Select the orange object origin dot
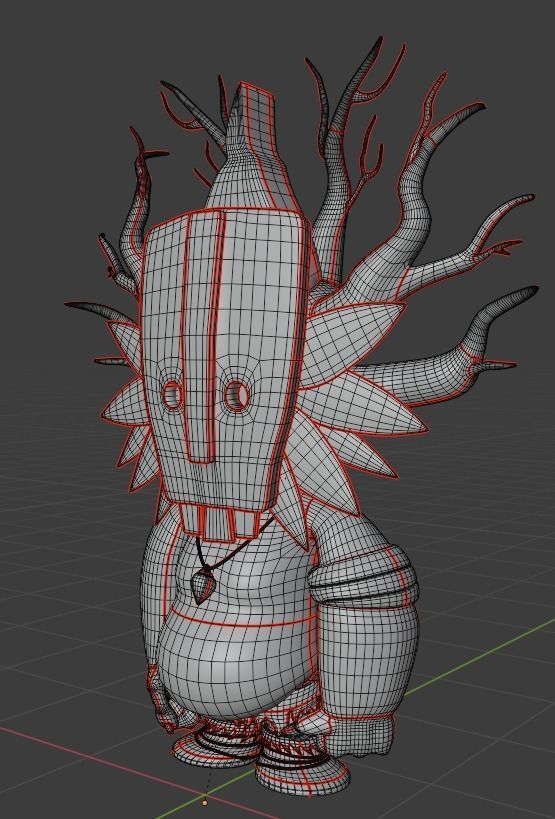This screenshot has height=819, width=555. [205, 802]
